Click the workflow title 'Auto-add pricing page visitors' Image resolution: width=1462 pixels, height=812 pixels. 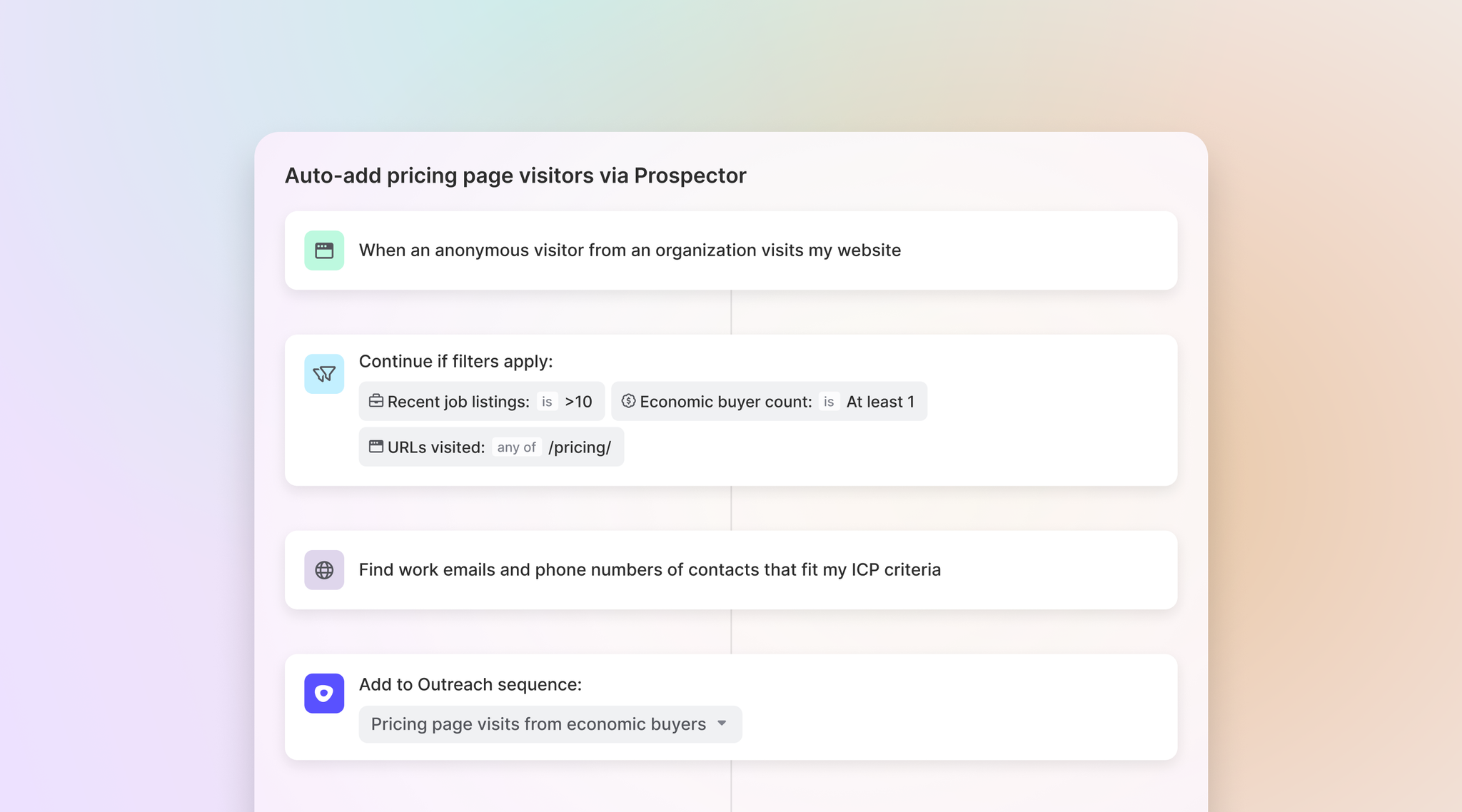[x=515, y=176]
